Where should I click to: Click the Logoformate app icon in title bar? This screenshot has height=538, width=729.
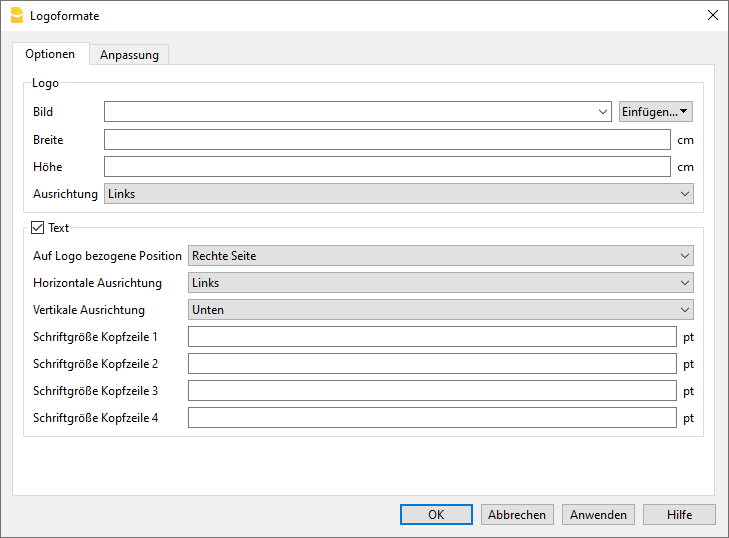pos(16,16)
